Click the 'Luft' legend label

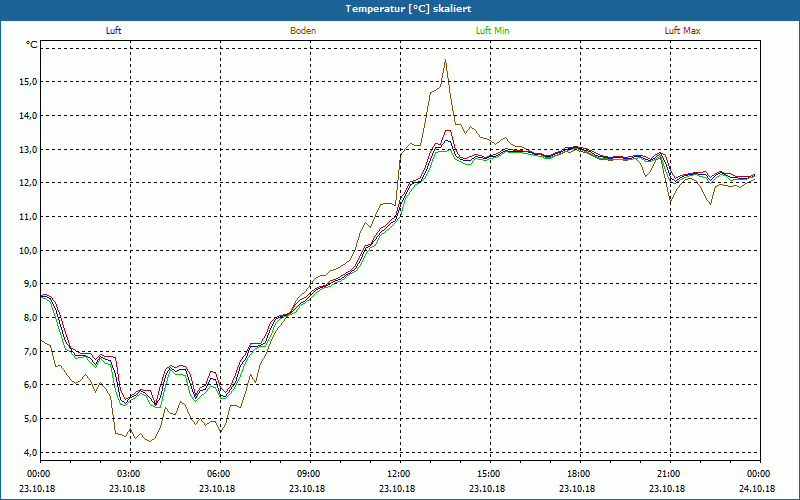coord(113,31)
